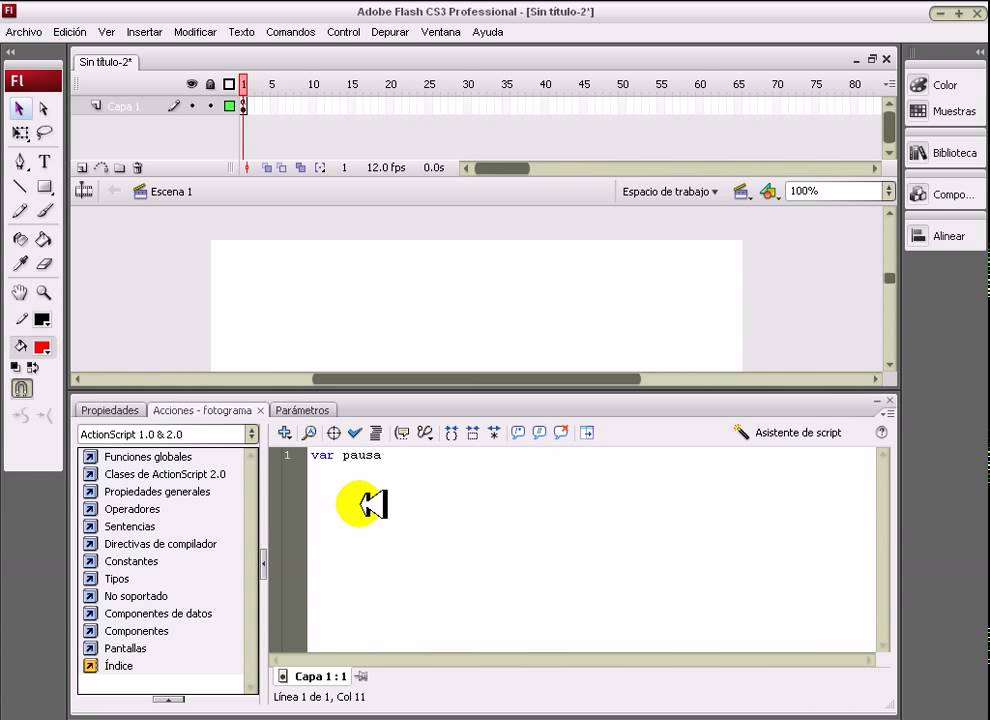
Task: Toggle Capa 1 outline color square
Action: click(229, 106)
